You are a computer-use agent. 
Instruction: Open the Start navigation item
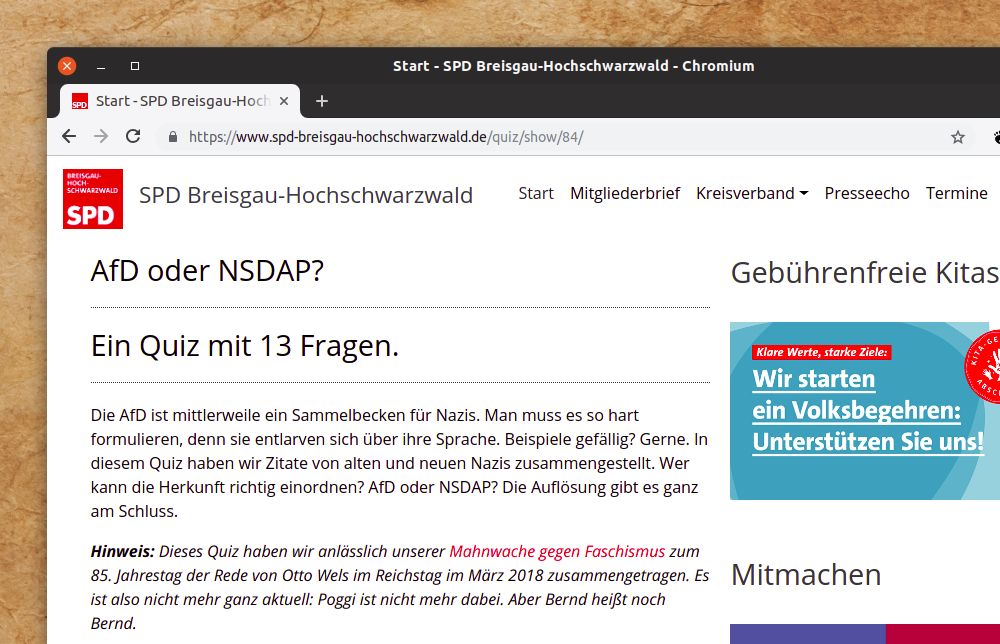[536, 193]
